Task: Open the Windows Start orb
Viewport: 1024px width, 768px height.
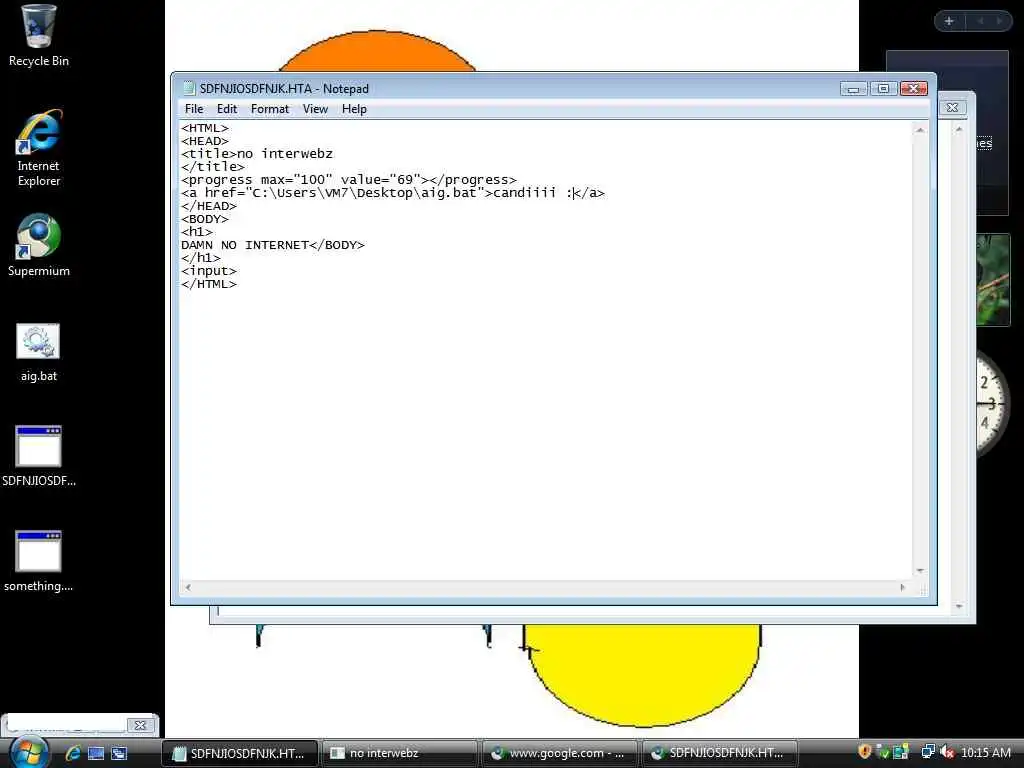Action: (x=27, y=753)
